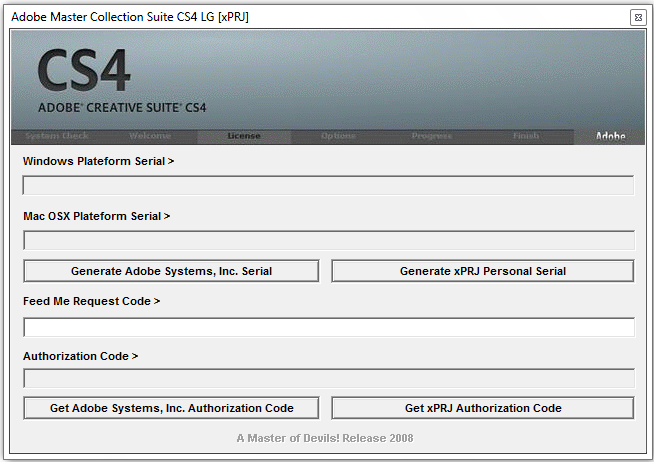Viewport: 654px width, 462px height.
Task: Click into the Feed Me Request Code field
Action: (x=329, y=327)
